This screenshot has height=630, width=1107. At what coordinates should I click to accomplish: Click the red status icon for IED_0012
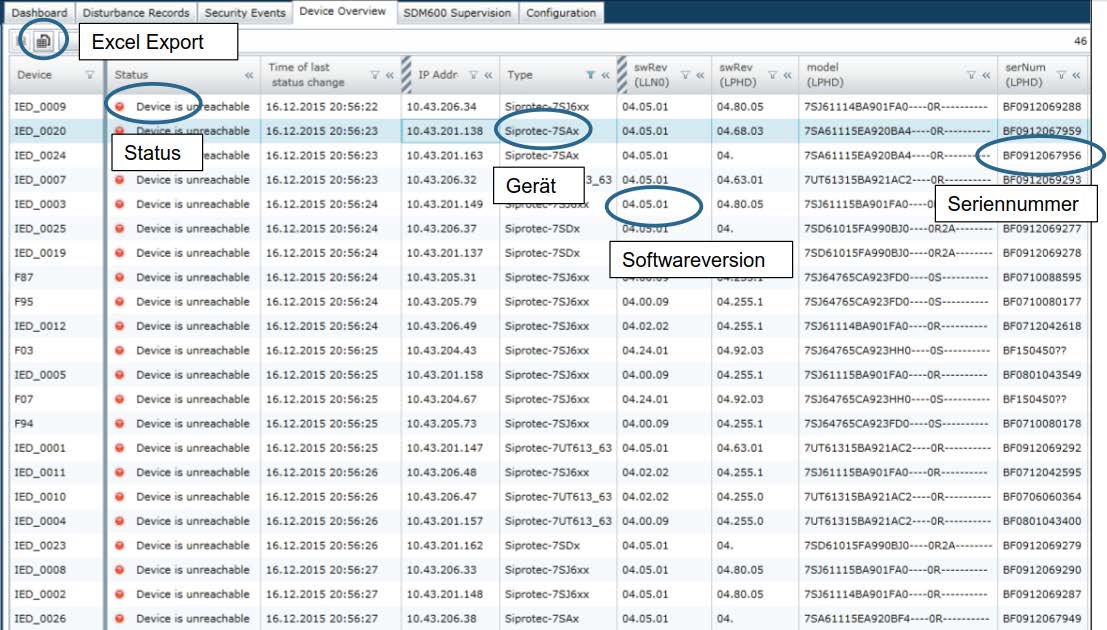(x=120, y=326)
